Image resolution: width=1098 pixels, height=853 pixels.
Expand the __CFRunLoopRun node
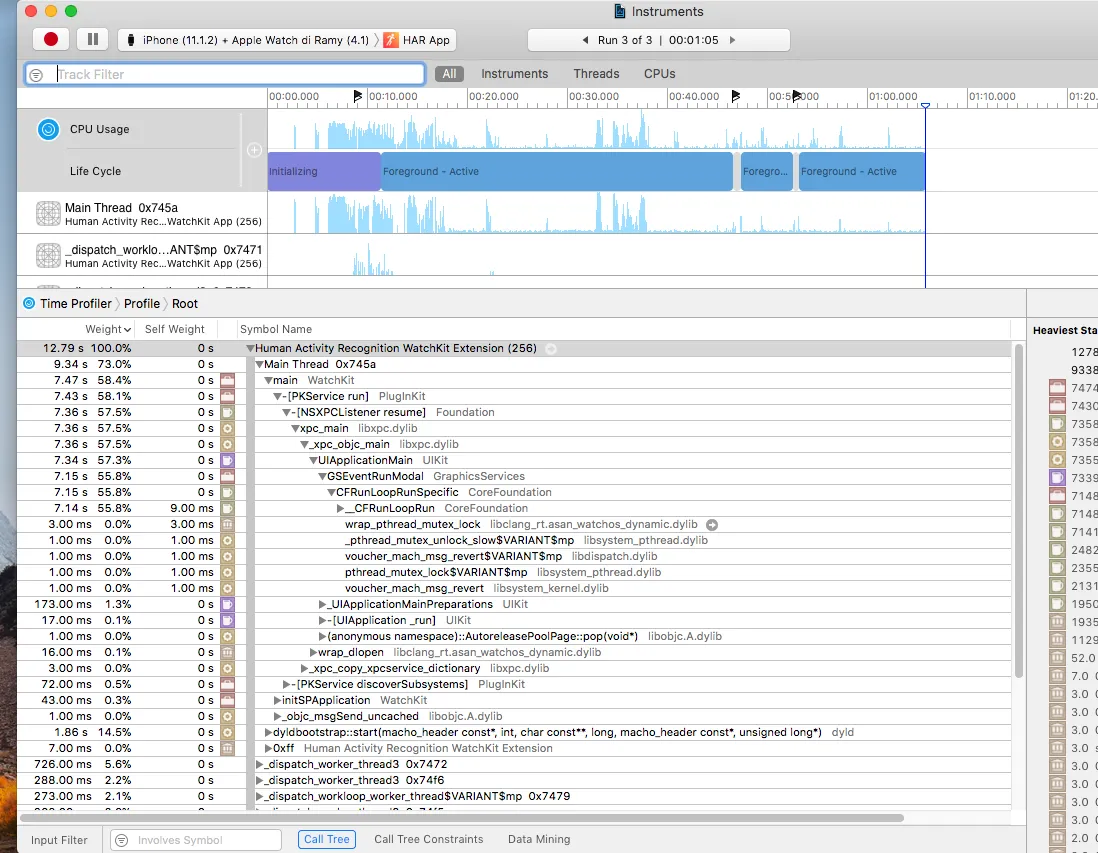(340, 508)
